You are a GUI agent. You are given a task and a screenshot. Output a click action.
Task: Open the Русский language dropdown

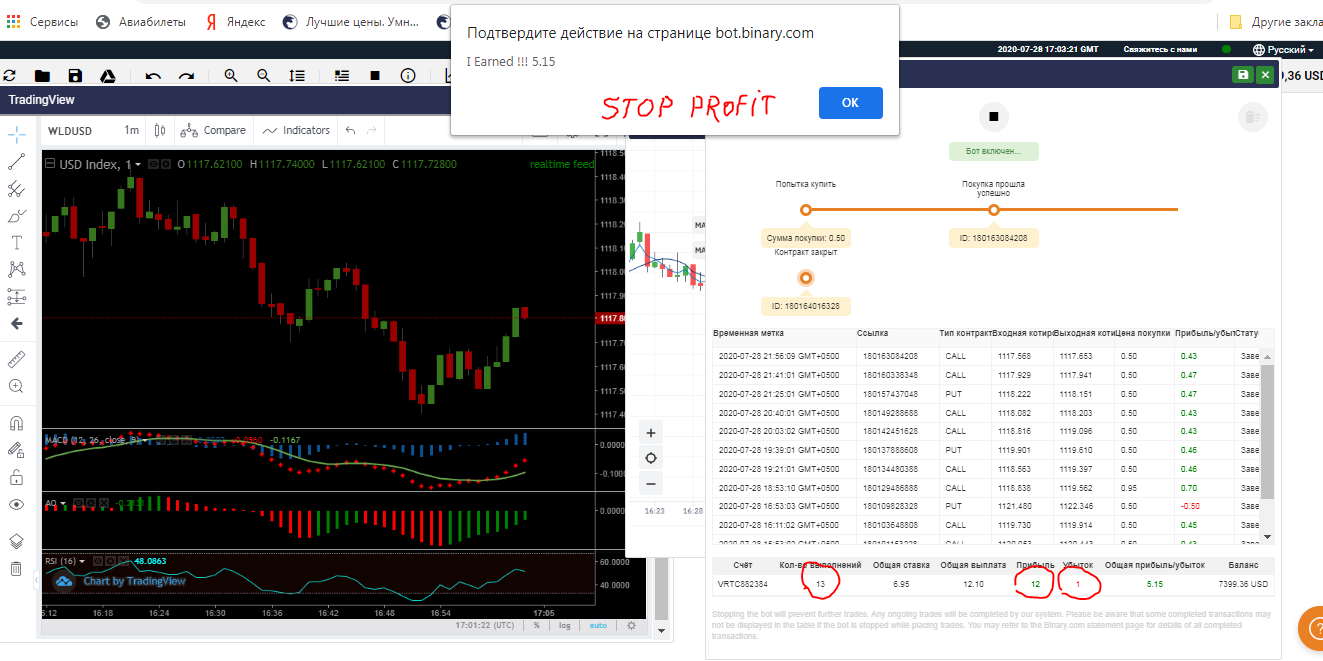click(1284, 50)
